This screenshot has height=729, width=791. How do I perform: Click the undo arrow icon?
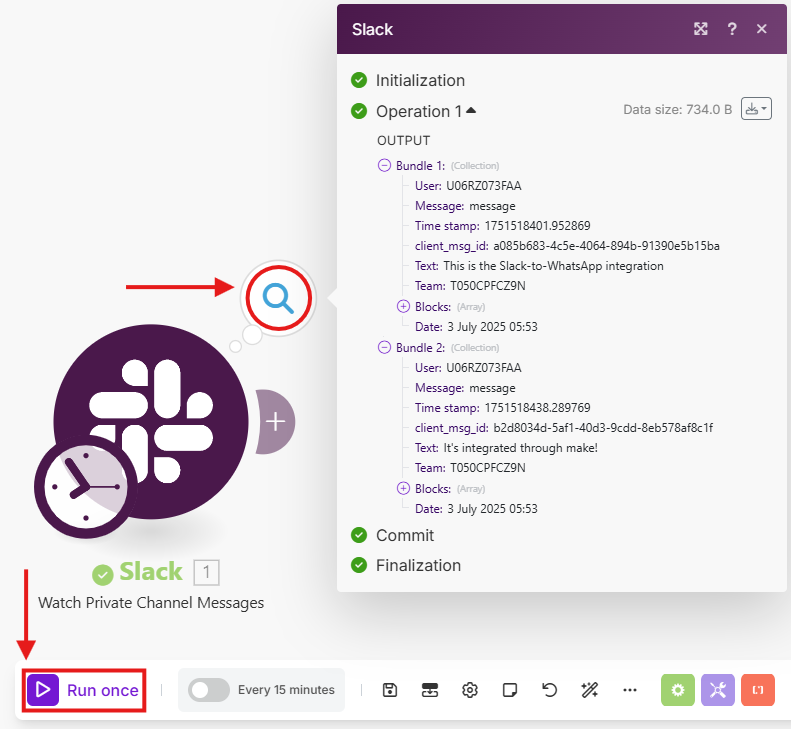pos(549,690)
